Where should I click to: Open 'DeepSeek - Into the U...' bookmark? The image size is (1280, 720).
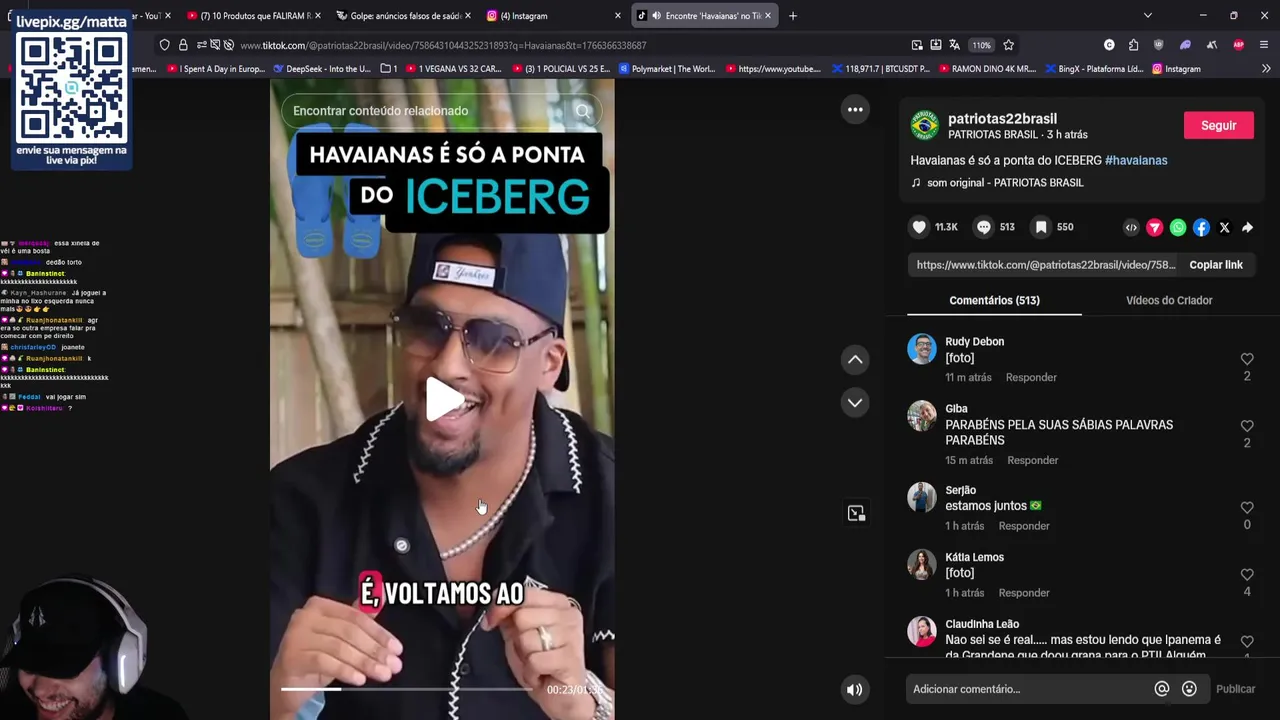pos(321,69)
